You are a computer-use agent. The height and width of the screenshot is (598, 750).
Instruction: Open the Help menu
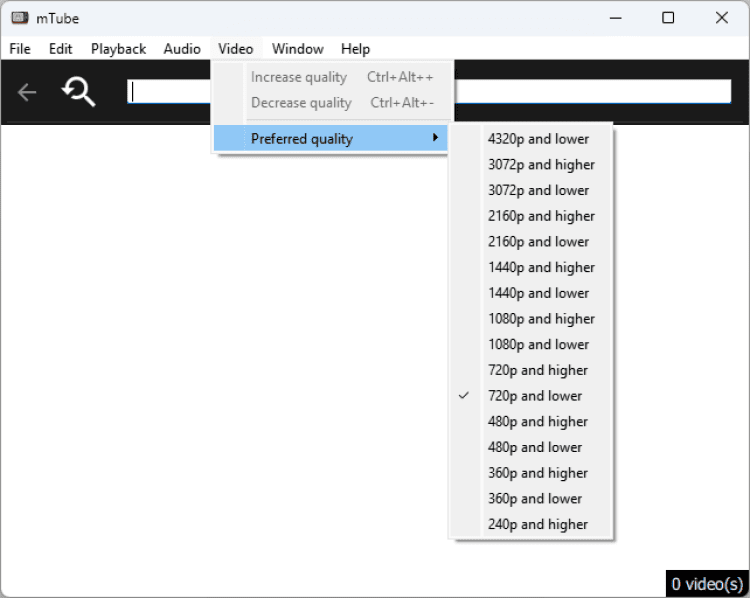355,49
